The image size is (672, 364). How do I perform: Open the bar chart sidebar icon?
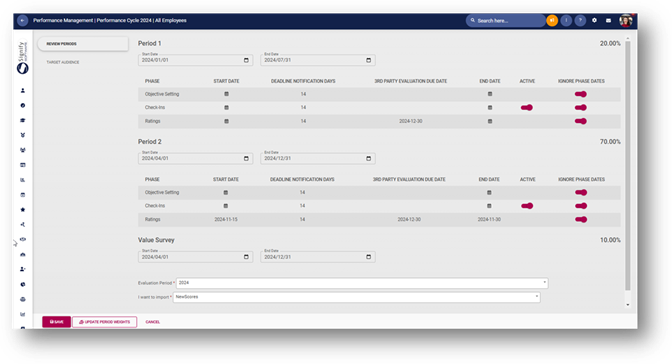tap(23, 314)
